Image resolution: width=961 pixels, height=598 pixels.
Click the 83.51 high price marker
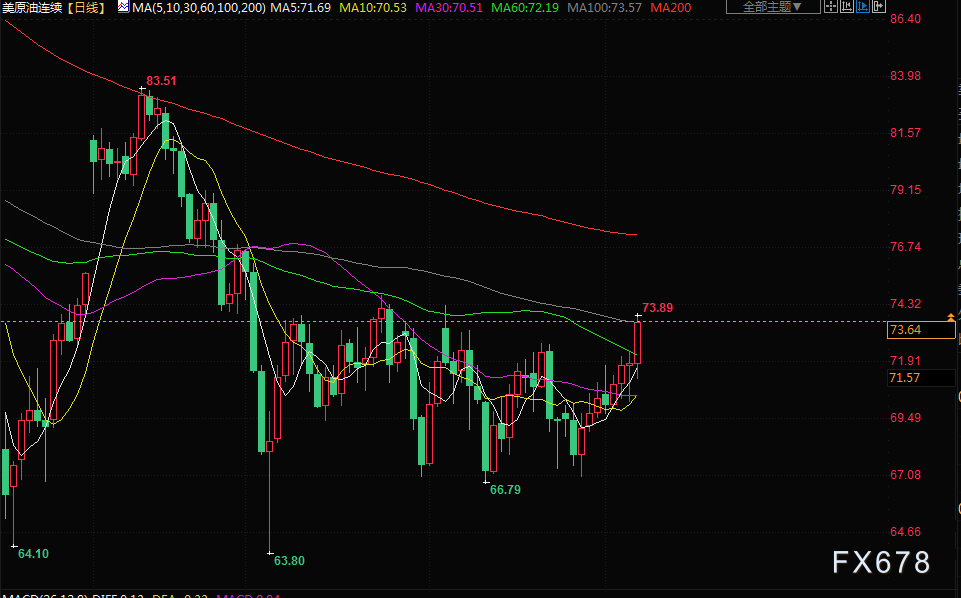(x=161, y=80)
